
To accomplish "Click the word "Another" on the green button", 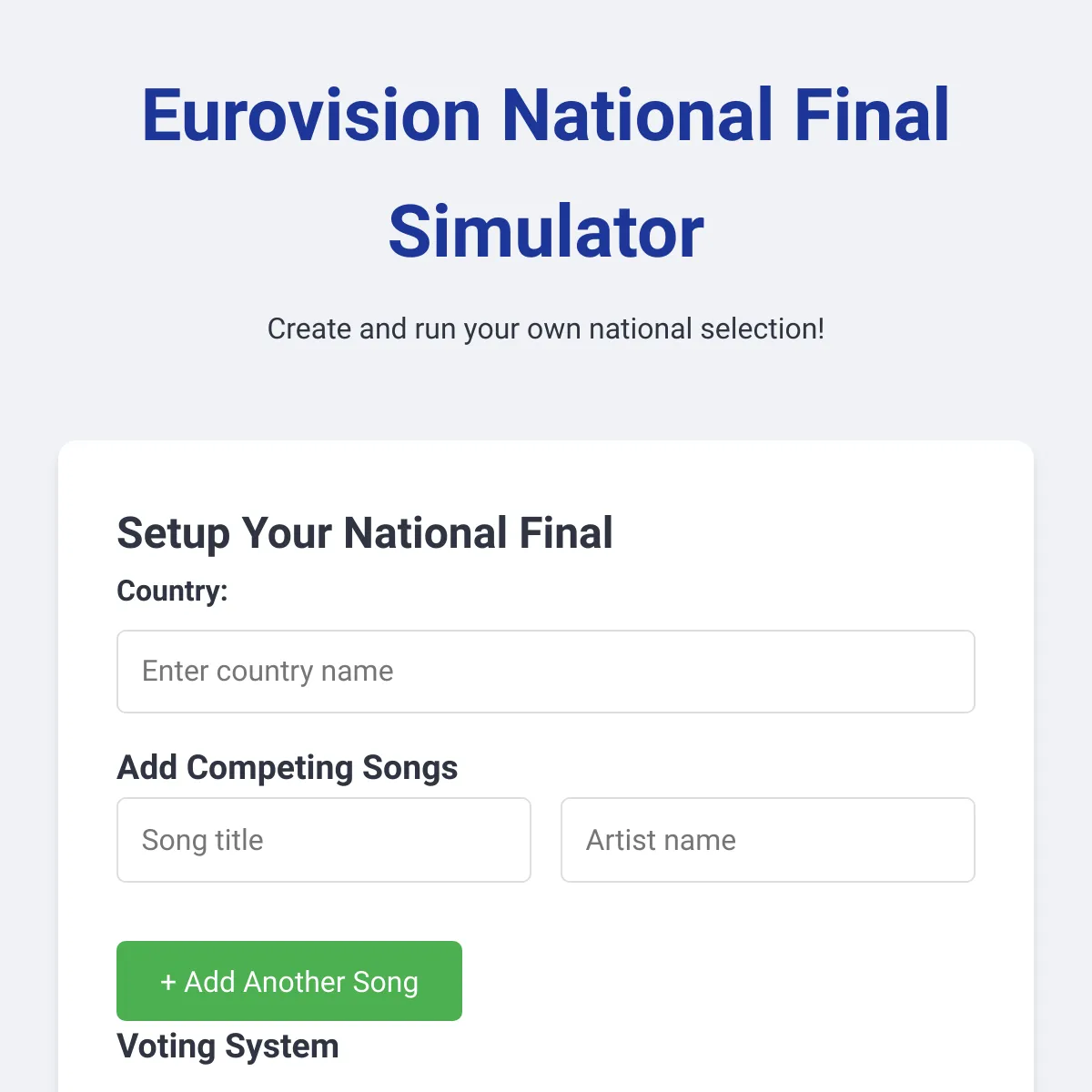I will 294,982.
